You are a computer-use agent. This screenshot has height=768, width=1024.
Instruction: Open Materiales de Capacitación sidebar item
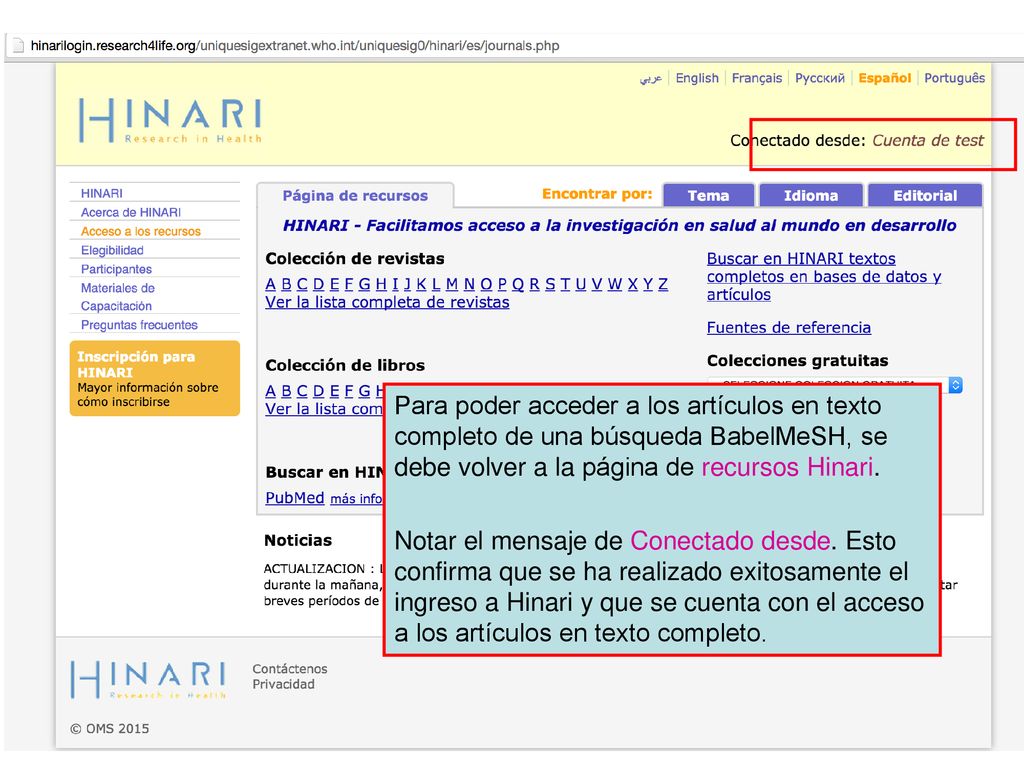click(x=118, y=297)
